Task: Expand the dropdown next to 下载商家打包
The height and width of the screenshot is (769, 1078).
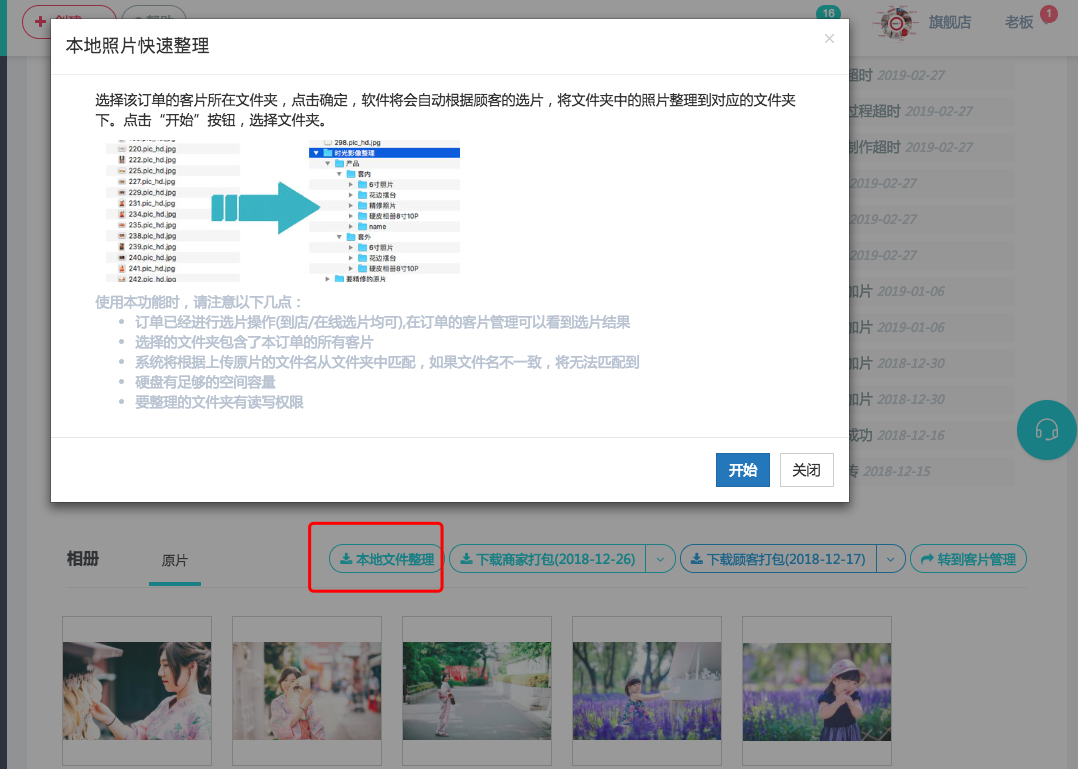Action: pyautogui.click(x=661, y=559)
